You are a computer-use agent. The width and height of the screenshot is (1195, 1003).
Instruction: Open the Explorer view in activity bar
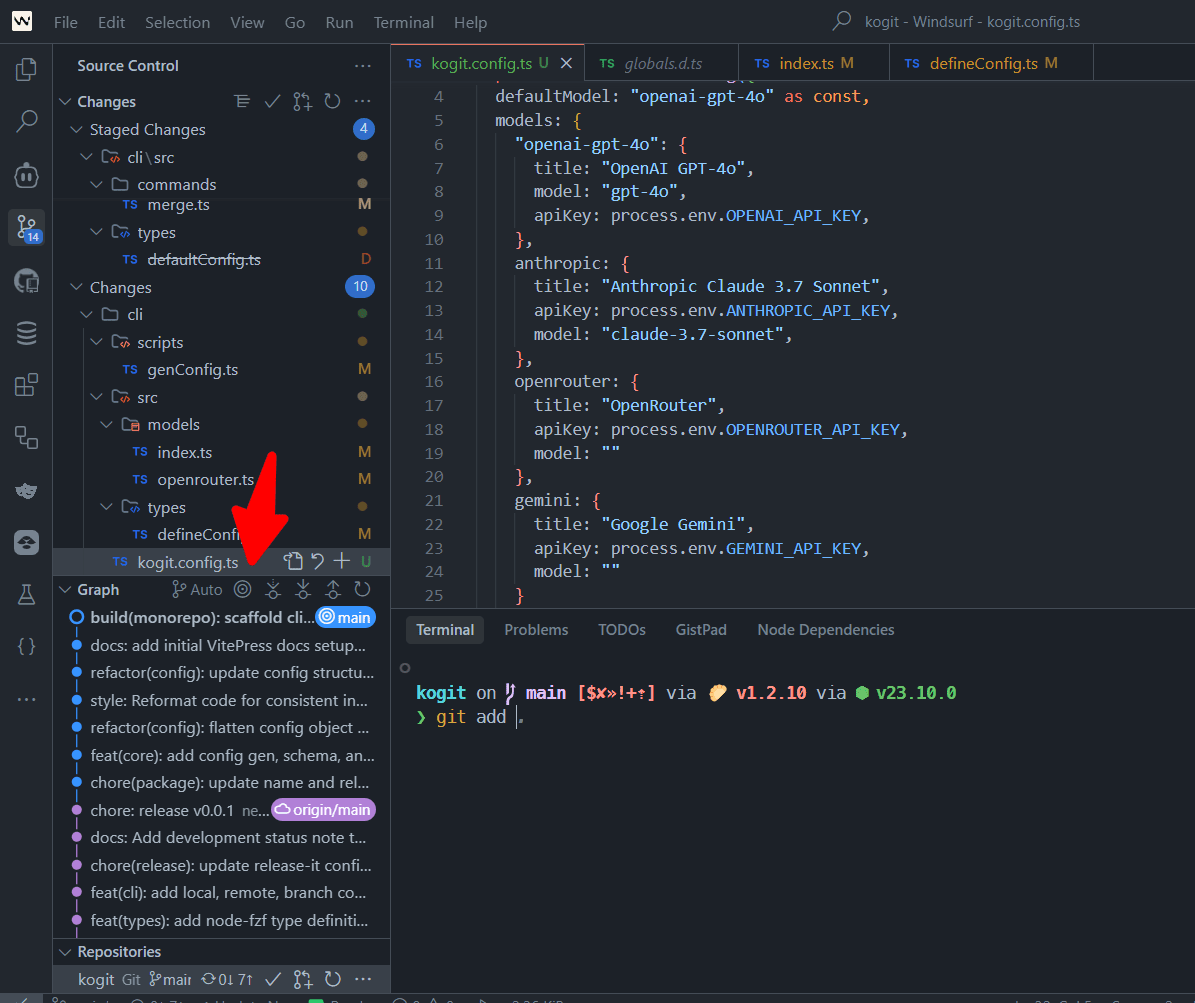[x=26, y=69]
